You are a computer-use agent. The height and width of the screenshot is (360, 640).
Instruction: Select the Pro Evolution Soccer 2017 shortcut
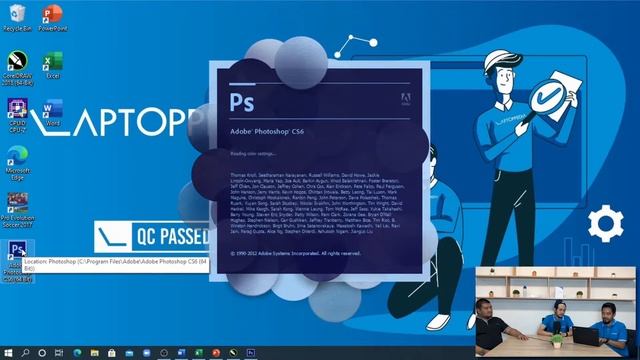pyautogui.click(x=17, y=210)
